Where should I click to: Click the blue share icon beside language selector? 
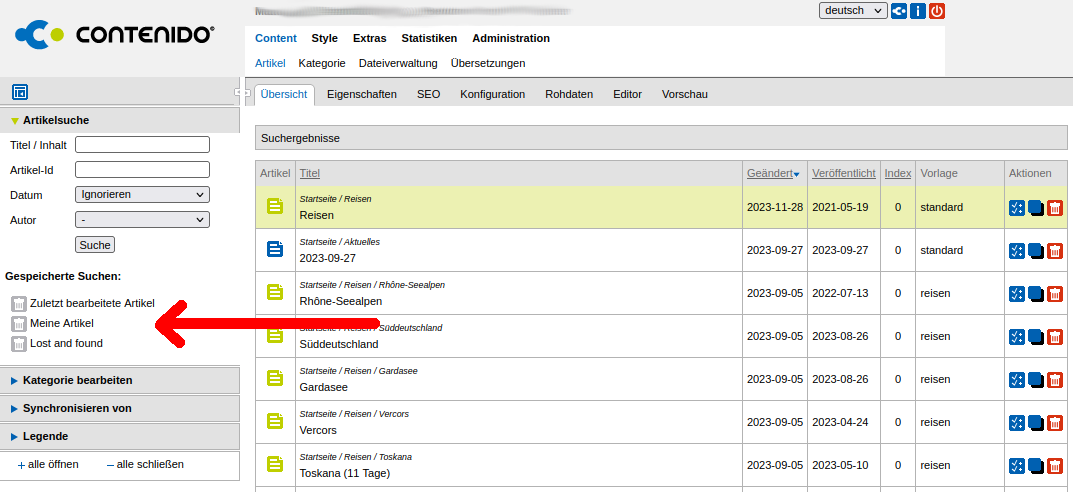point(899,11)
